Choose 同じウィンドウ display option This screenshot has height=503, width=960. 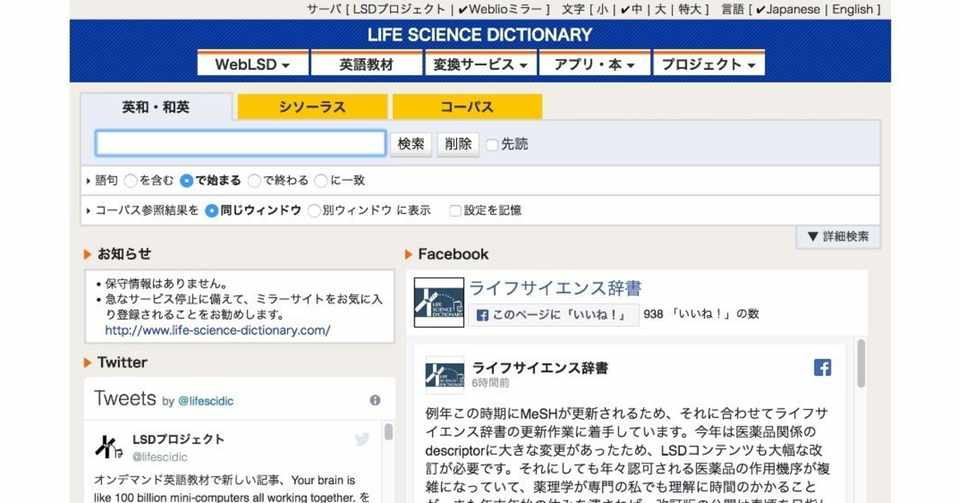[x=211, y=211]
